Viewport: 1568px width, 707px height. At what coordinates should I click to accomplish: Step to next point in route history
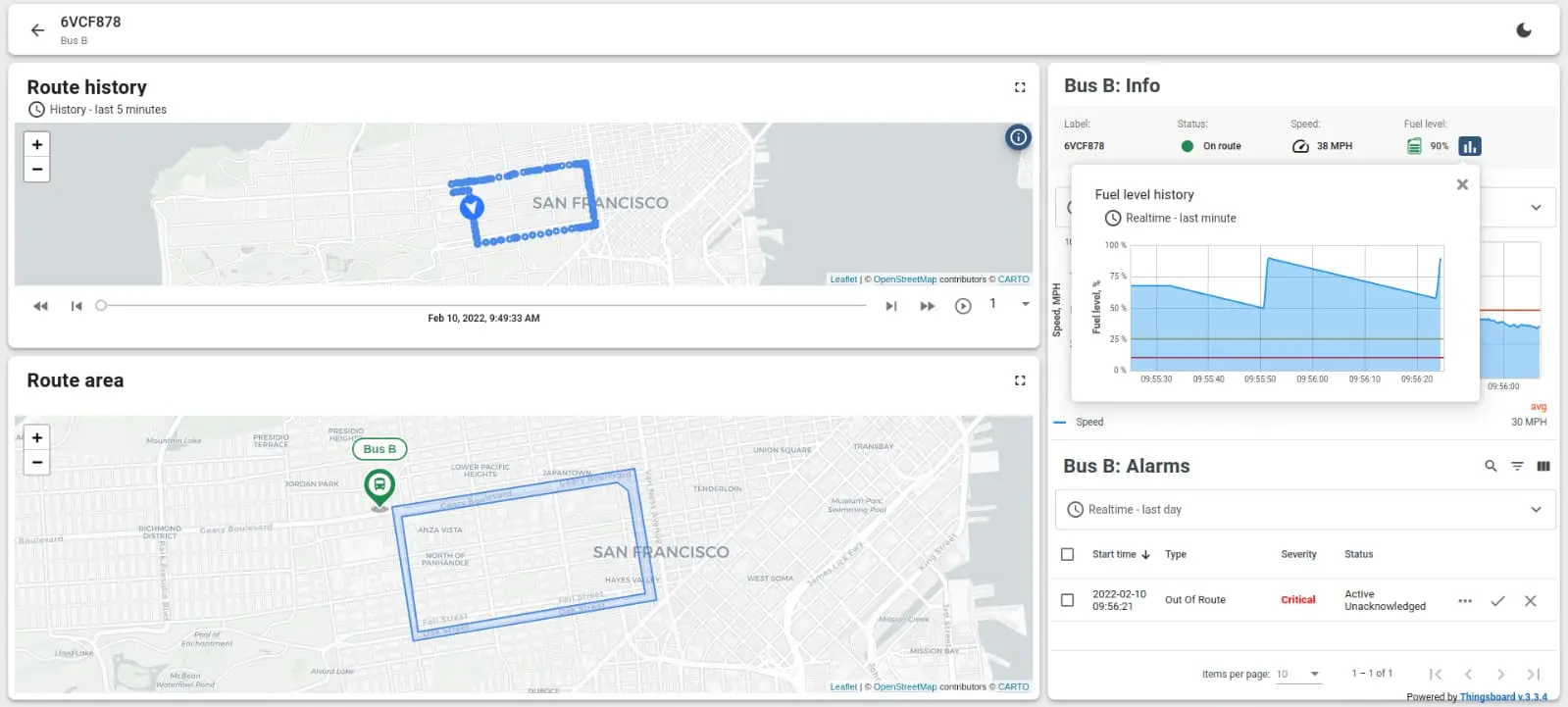890,306
